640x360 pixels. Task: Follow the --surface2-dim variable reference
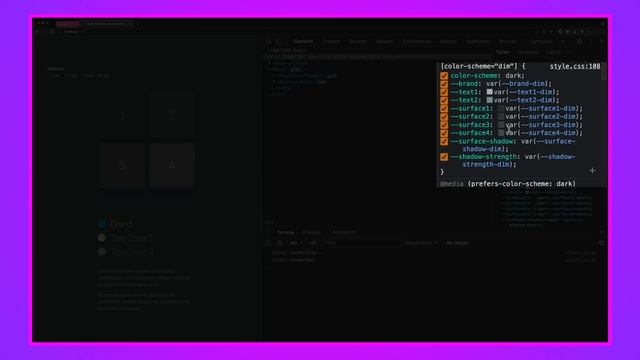click(x=547, y=116)
